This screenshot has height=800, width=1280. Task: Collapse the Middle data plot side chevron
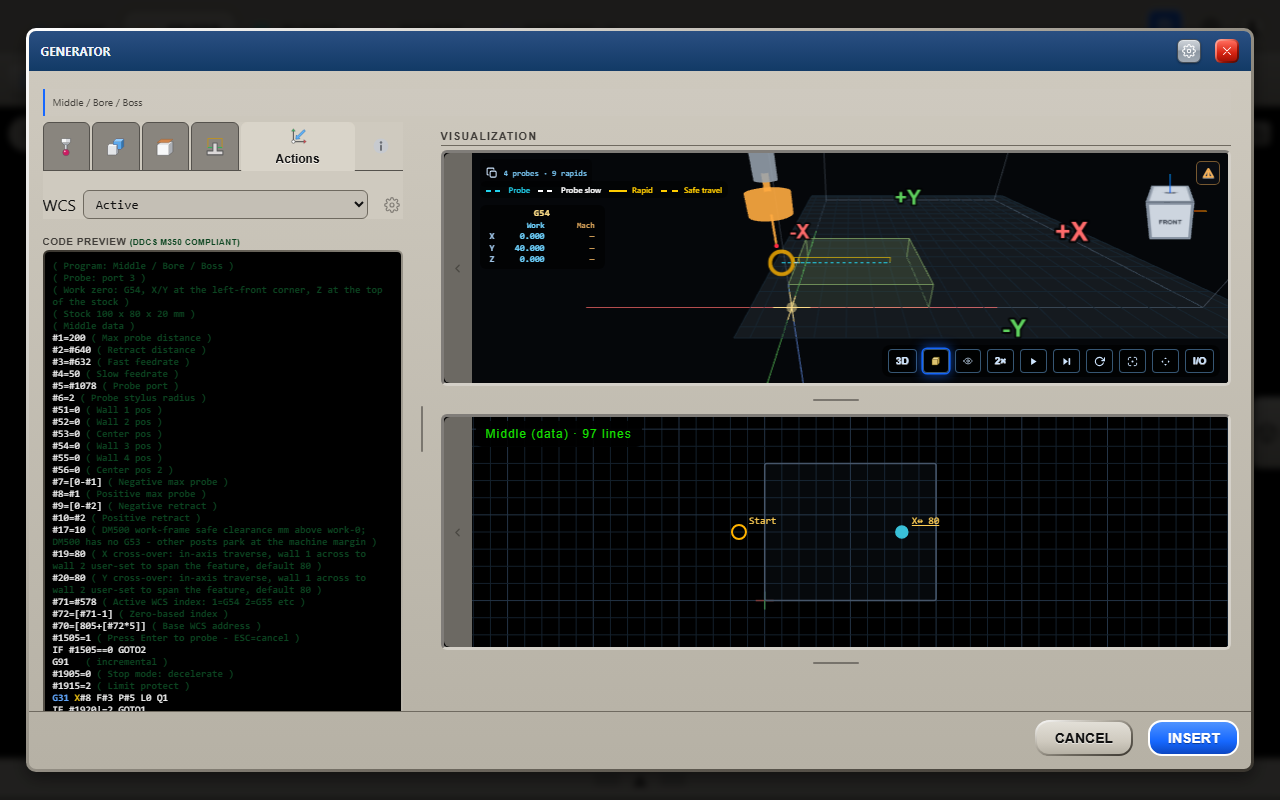pos(458,532)
